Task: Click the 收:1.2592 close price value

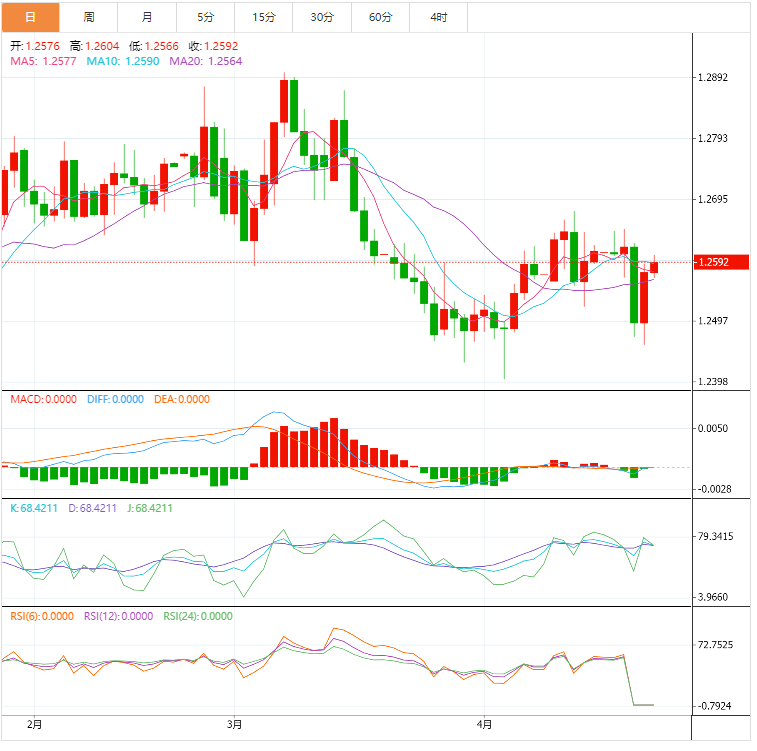Action: [x=213, y=46]
